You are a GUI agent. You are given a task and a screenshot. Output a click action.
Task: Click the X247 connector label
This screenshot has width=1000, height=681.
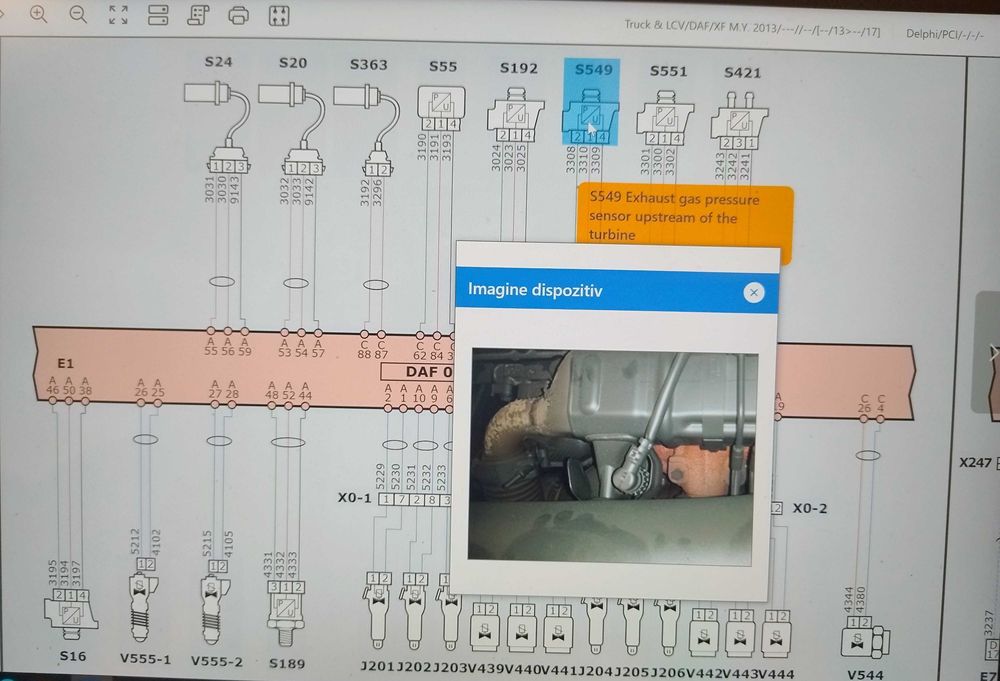pyautogui.click(x=976, y=462)
